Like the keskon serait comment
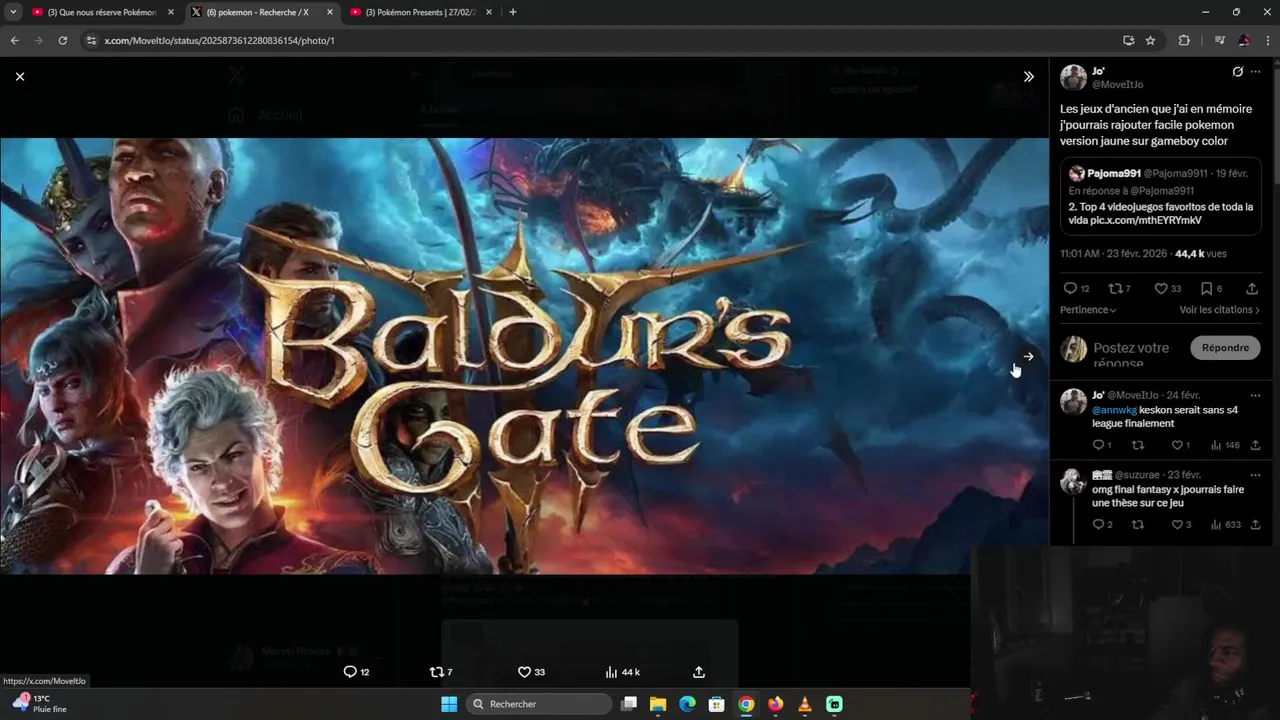This screenshot has height=720, width=1280. coord(1177,445)
